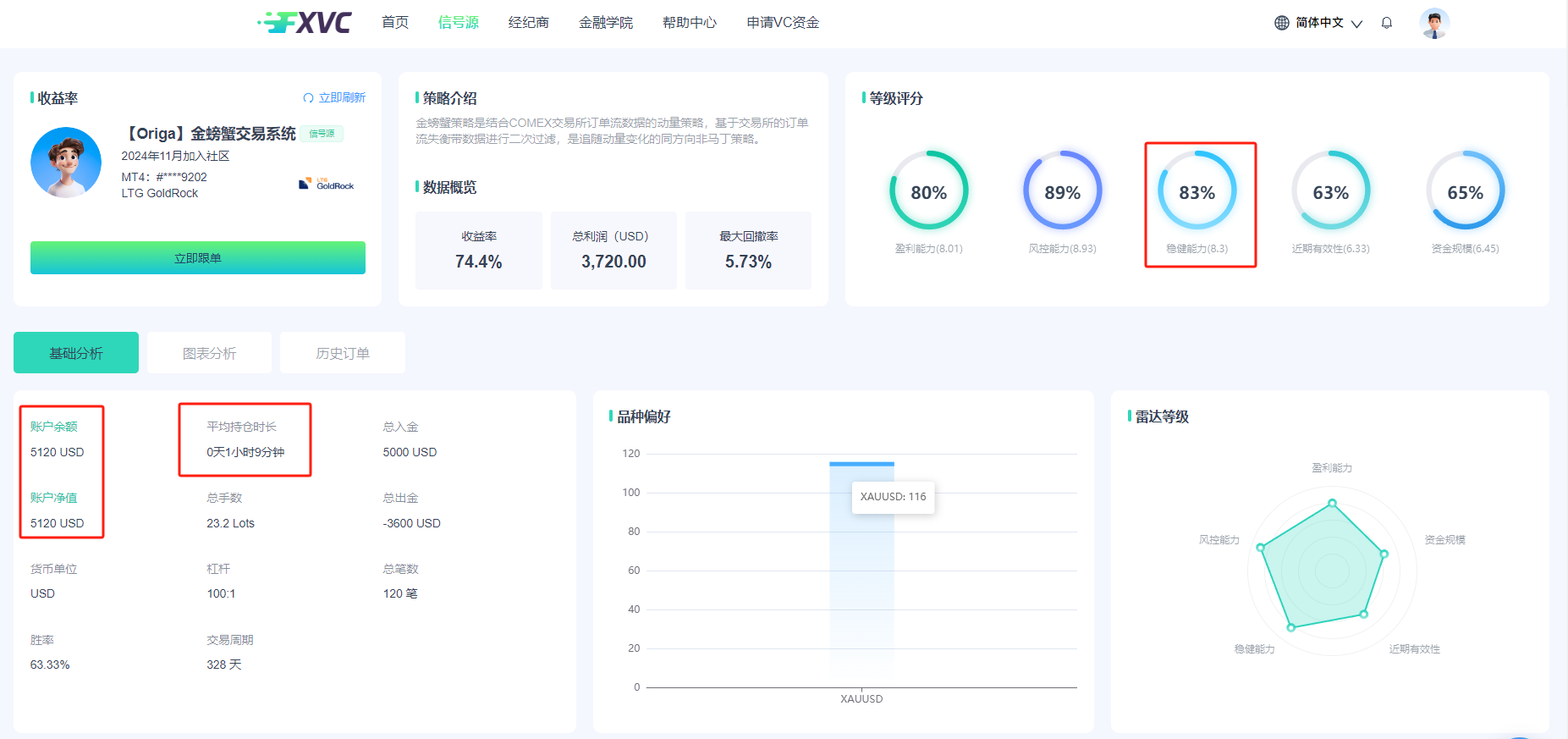Click the 总笔数 value 120 笔

400,593
